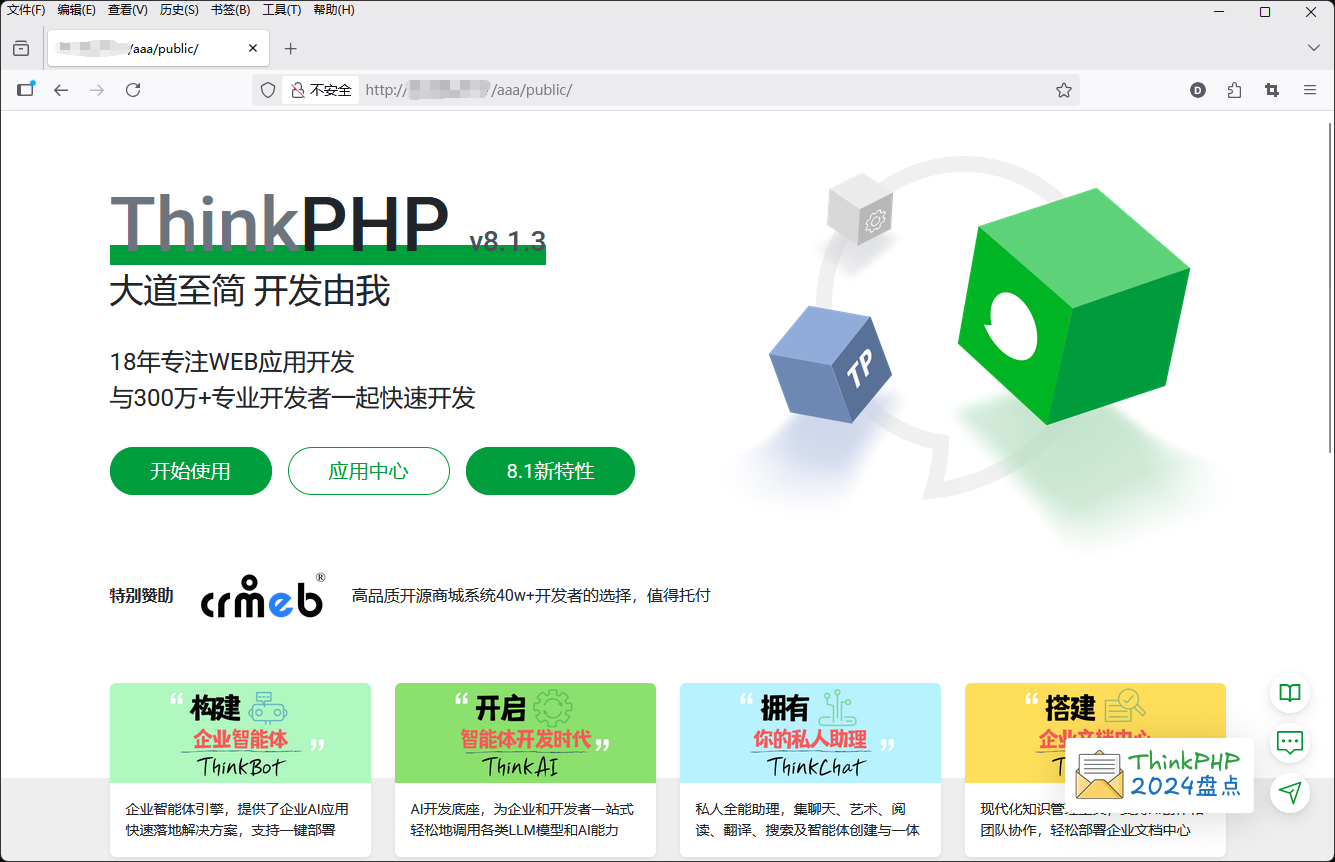
Task: Minimize the browser window
Action: tap(1218, 12)
